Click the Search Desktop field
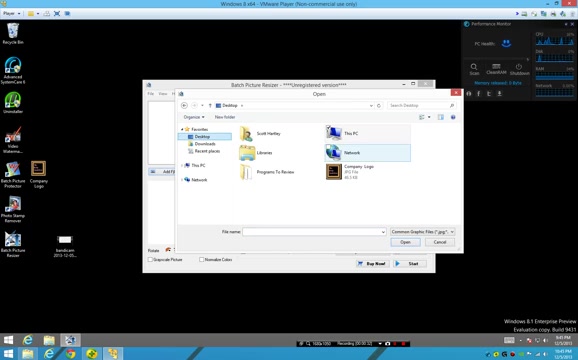This screenshot has height=360, width=578. pyautogui.click(x=421, y=105)
